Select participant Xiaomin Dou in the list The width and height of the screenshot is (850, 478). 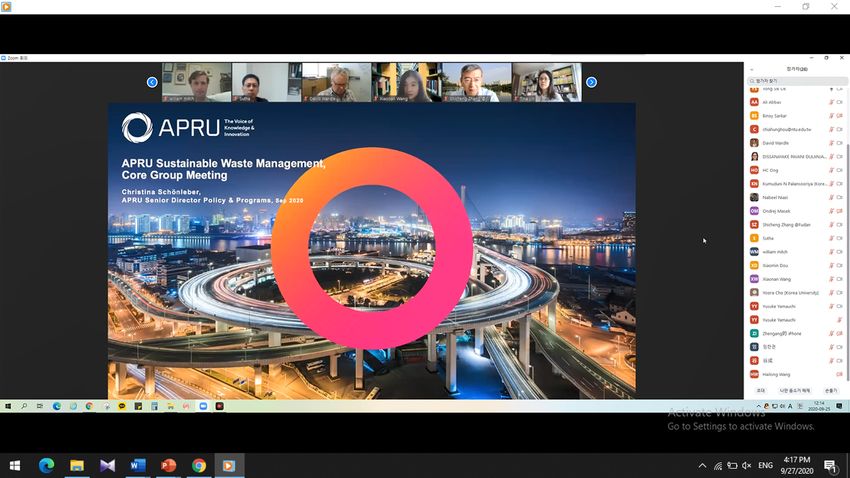(x=796, y=266)
